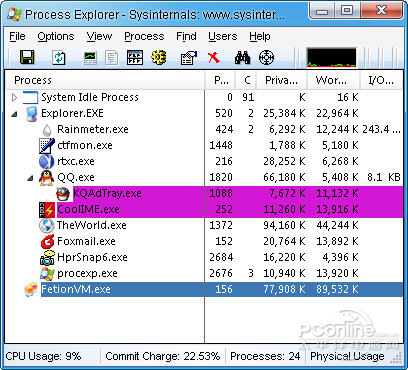Click the HprSnap6.exe camera icon

(47, 257)
